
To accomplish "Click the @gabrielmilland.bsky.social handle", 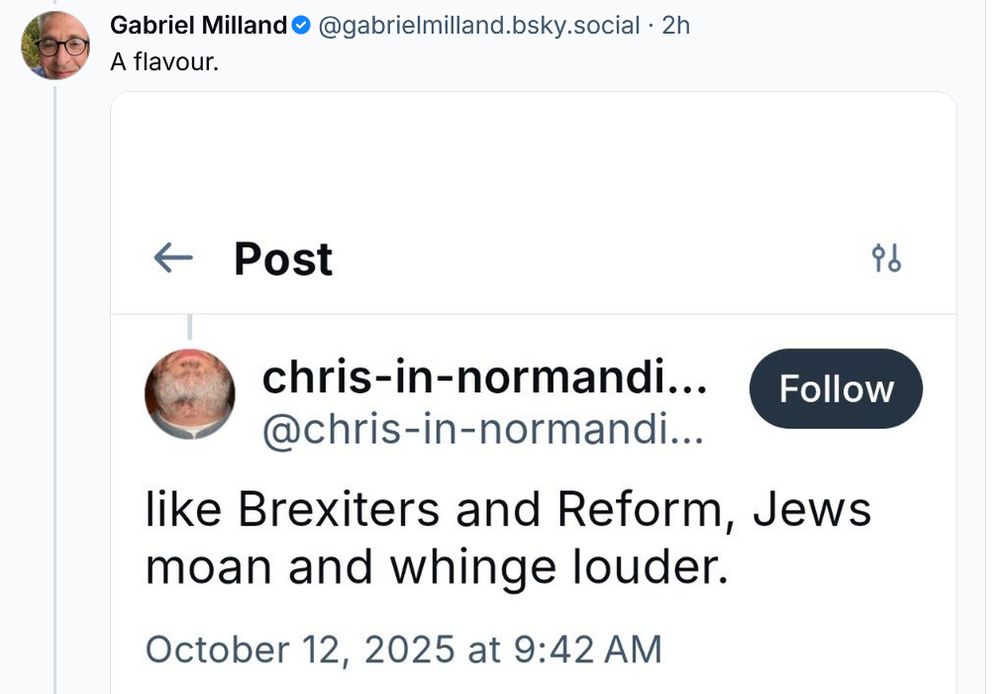I will point(478,26).
